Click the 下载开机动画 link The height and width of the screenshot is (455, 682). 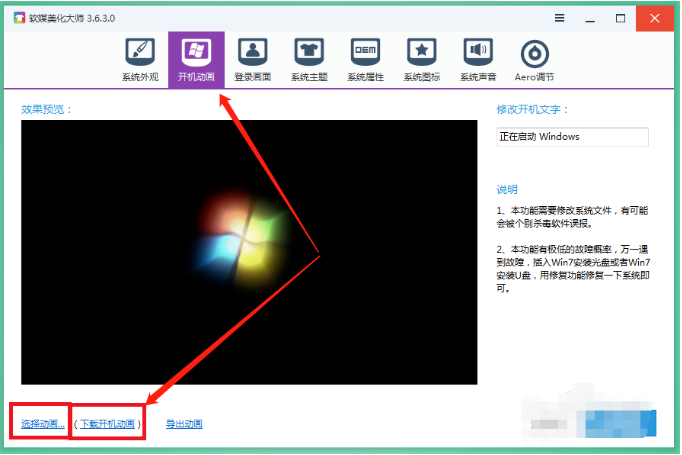click(x=107, y=424)
